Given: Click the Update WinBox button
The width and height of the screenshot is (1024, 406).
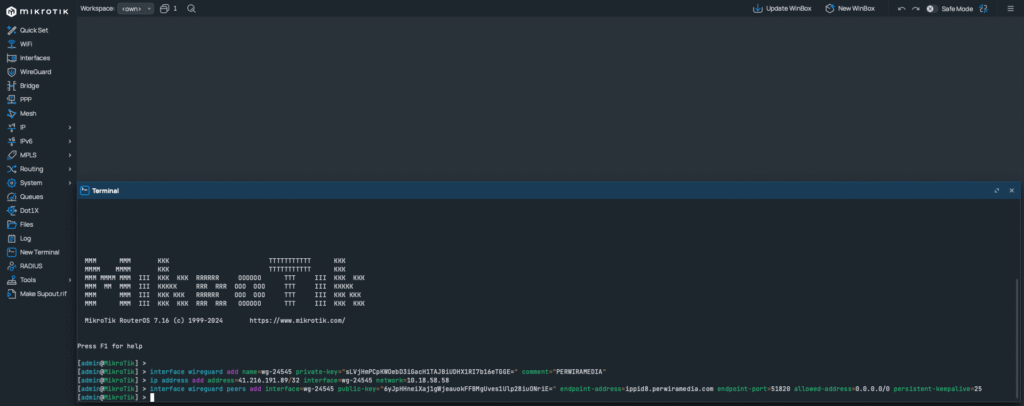Looking at the screenshot, I should pos(783,8).
